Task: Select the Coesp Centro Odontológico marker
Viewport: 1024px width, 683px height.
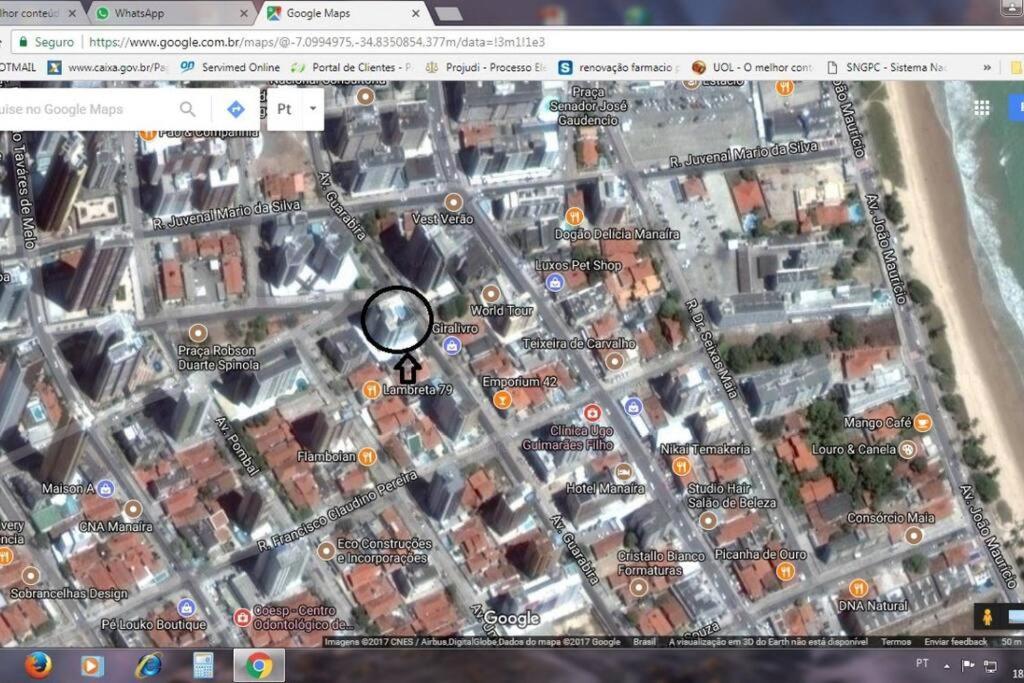Action: click(242, 617)
